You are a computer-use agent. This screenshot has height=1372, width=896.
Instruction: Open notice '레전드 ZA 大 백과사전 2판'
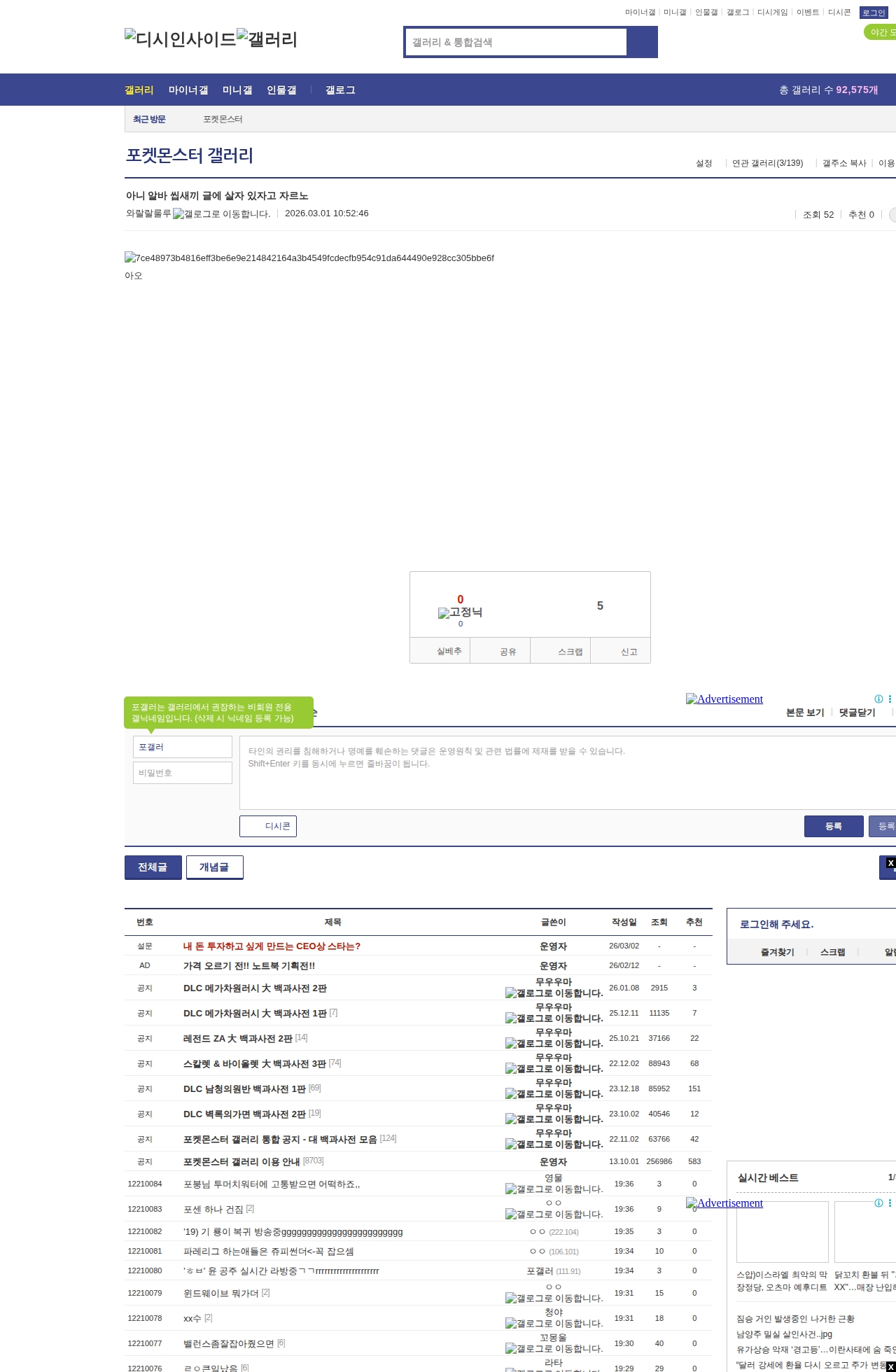coord(238,1039)
